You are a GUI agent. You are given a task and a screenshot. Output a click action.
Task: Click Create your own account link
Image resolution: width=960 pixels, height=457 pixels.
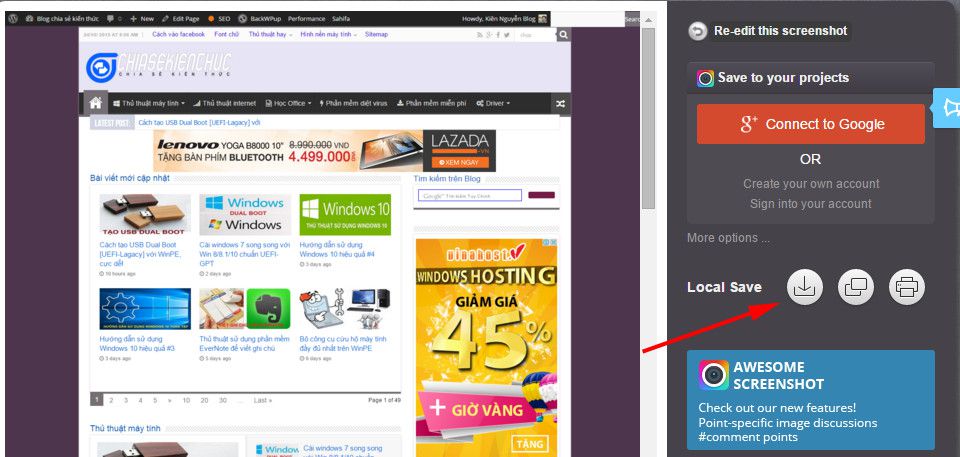point(811,184)
